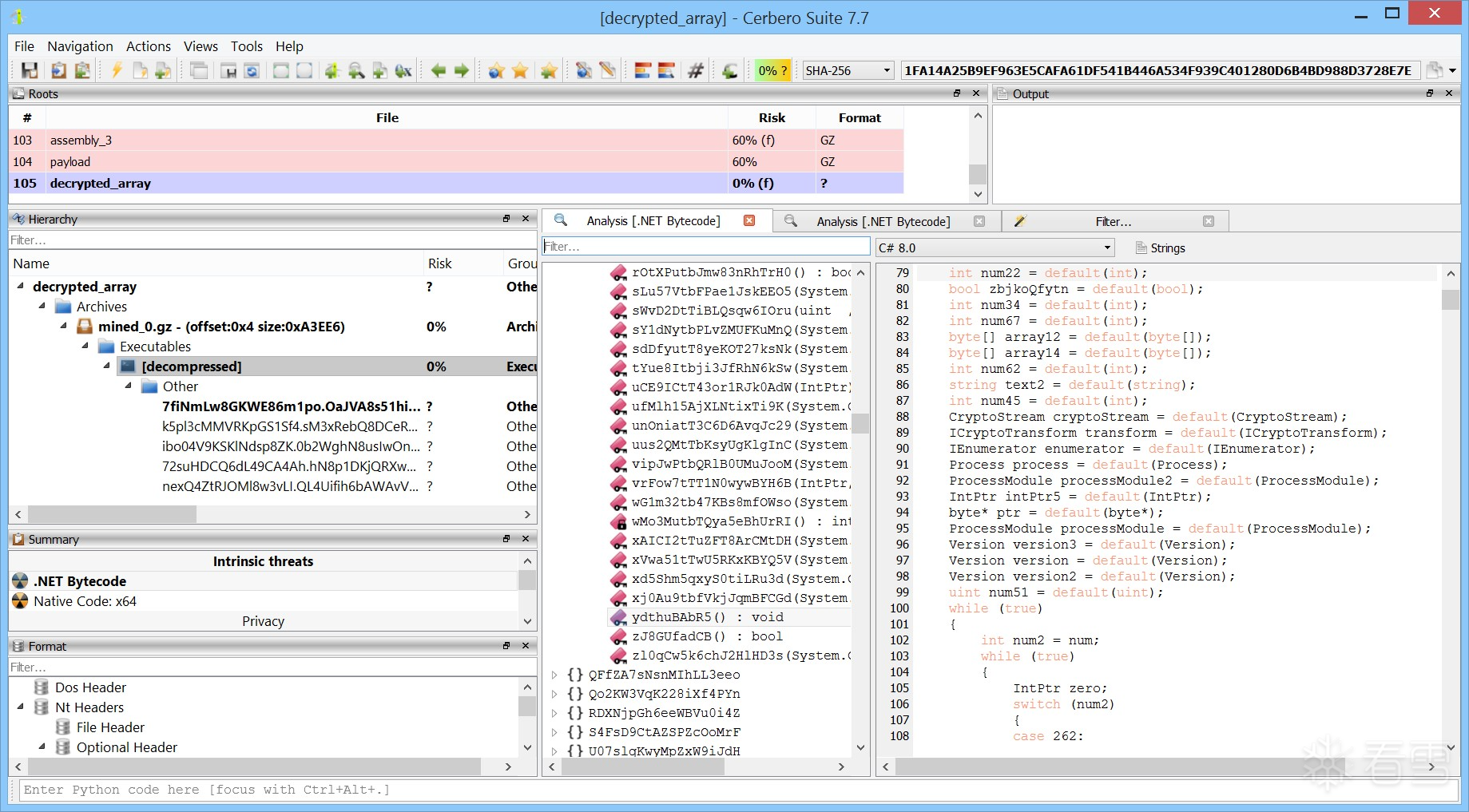Click the green back arrow
This screenshot has height=812, width=1469.
(x=439, y=71)
